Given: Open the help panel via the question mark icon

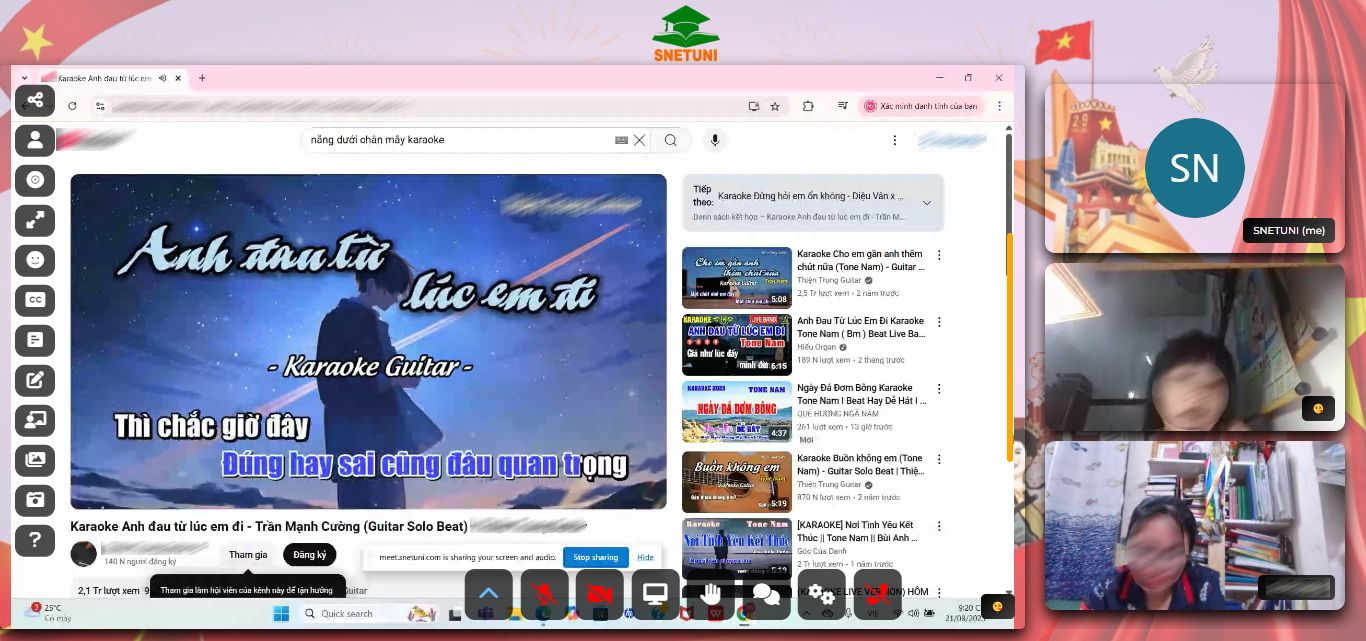Looking at the screenshot, I should tap(35, 540).
